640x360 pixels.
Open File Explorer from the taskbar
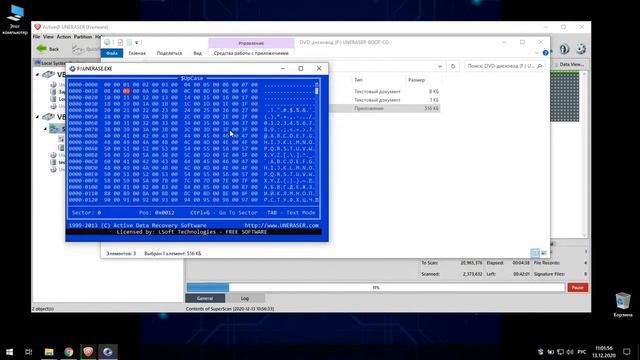[x=49, y=352]
